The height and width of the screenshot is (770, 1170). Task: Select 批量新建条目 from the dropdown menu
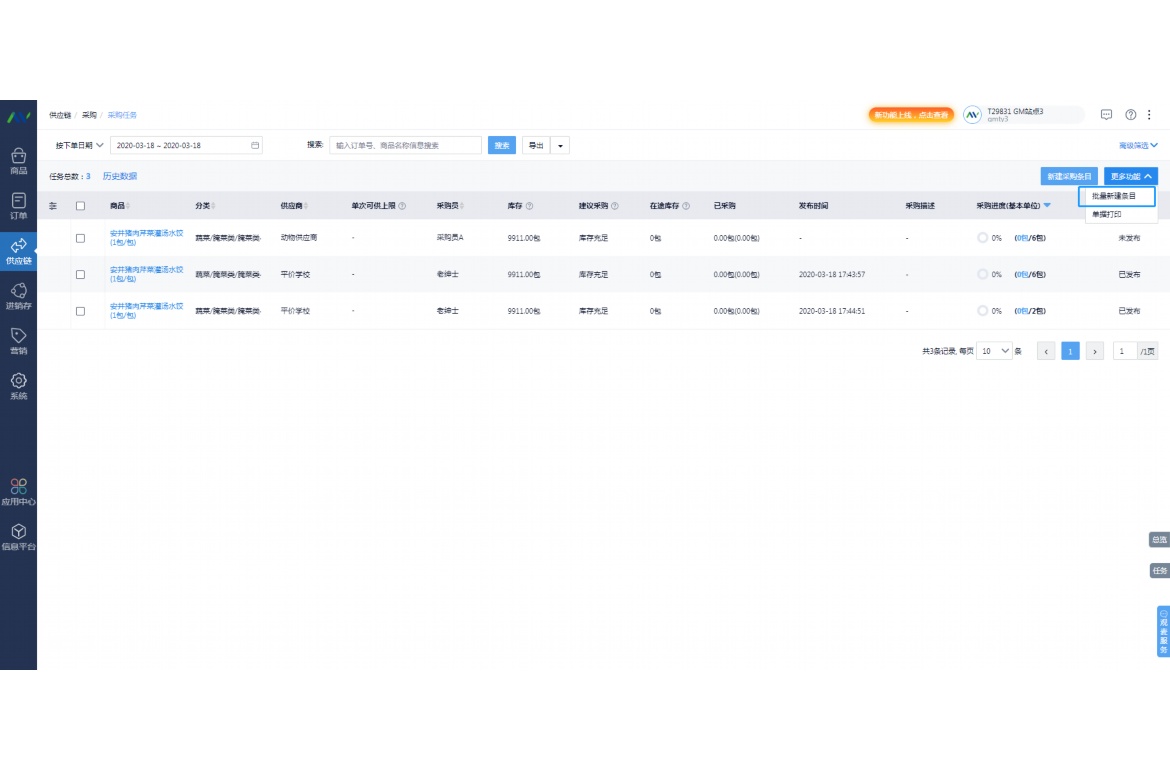coord(1116,196)
